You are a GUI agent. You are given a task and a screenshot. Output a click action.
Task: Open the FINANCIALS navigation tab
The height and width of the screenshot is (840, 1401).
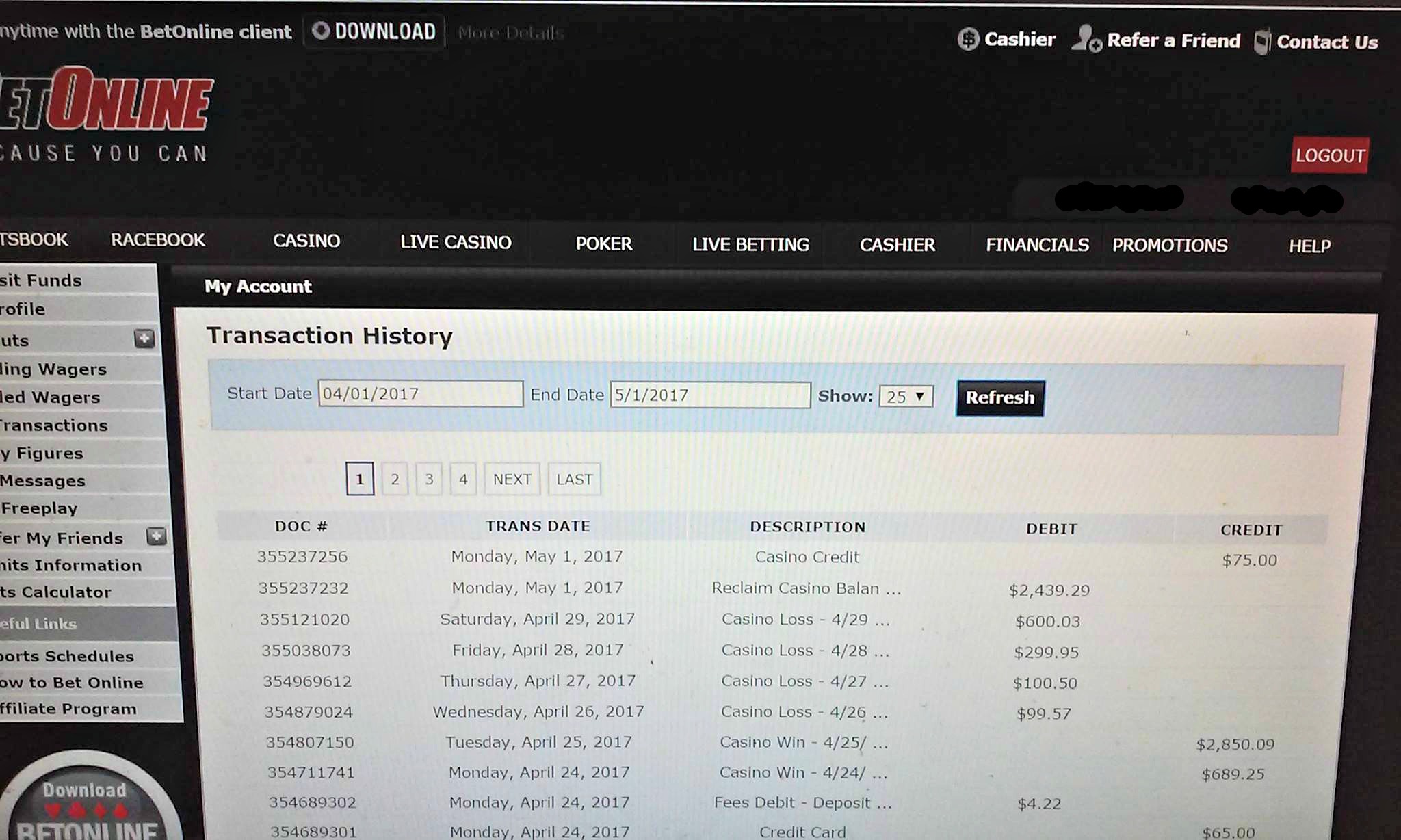[x=1036, y=245]
